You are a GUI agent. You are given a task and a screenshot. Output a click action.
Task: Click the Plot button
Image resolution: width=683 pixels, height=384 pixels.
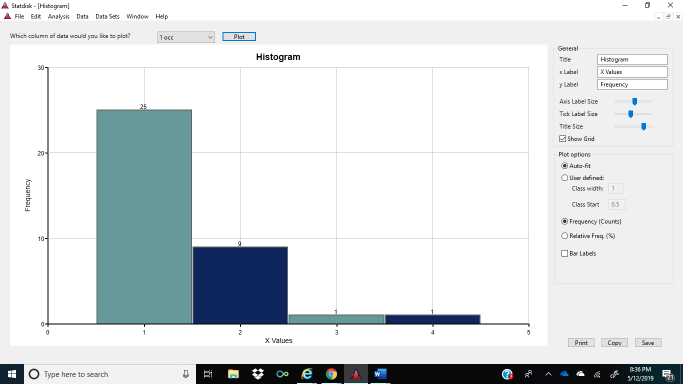point(239,37)
